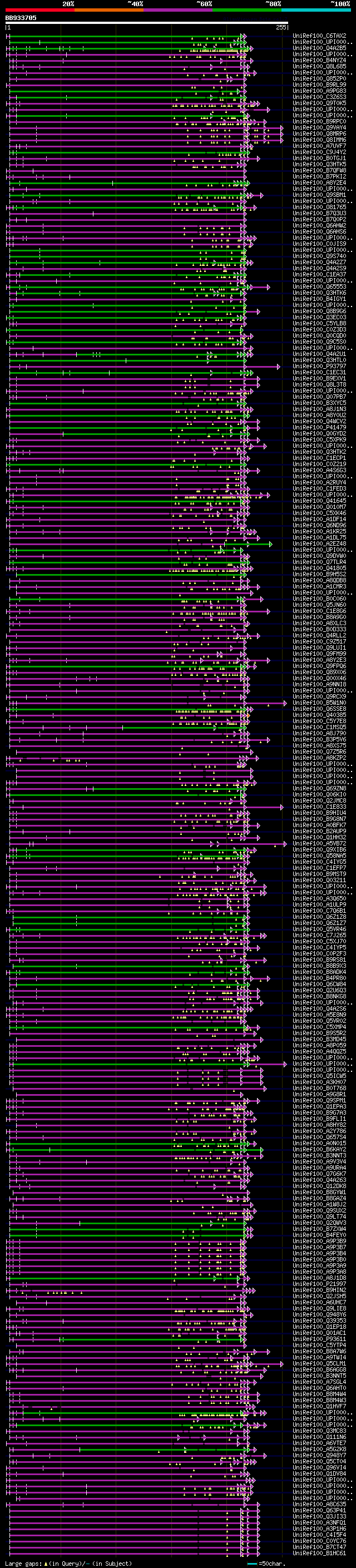This screenshot has width=356, height=1568.
Task: Select row UniRef100_A7UVF7
Action: pos(319,146)
